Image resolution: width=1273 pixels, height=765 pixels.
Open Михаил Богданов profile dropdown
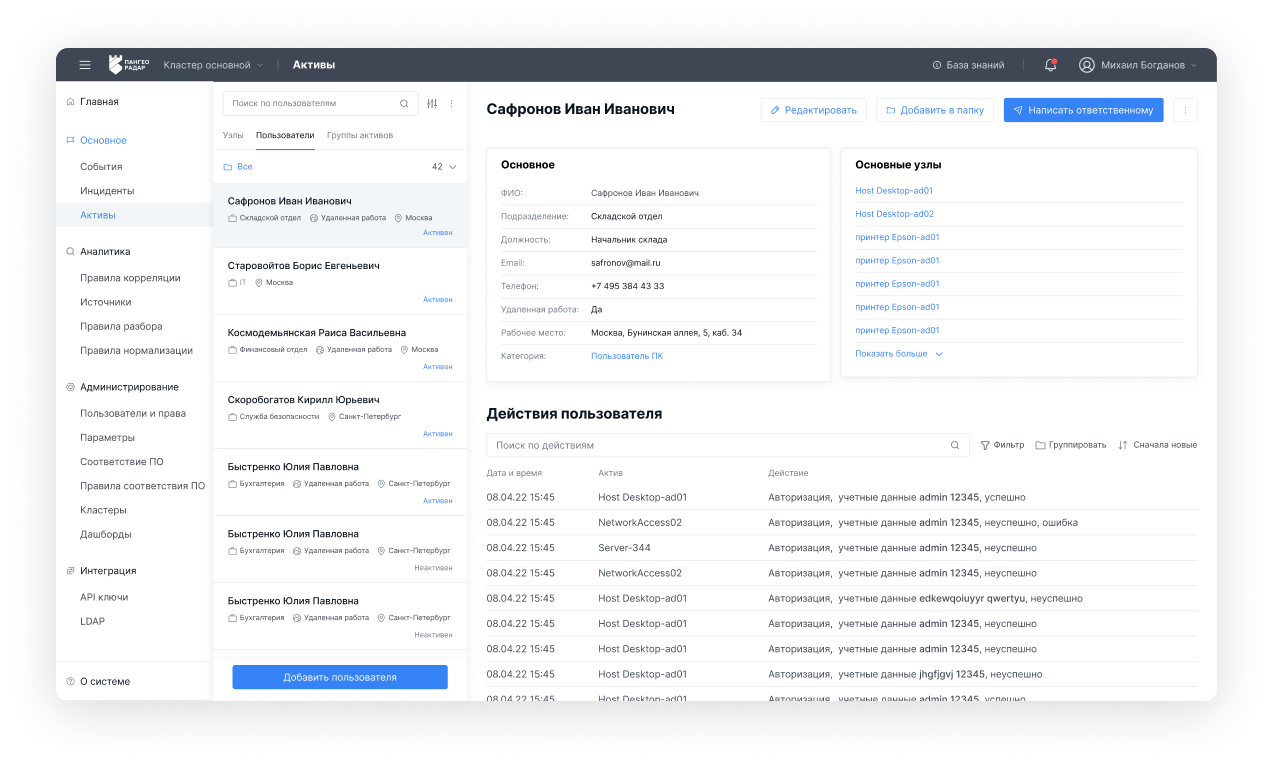(x=1138, y=65)
